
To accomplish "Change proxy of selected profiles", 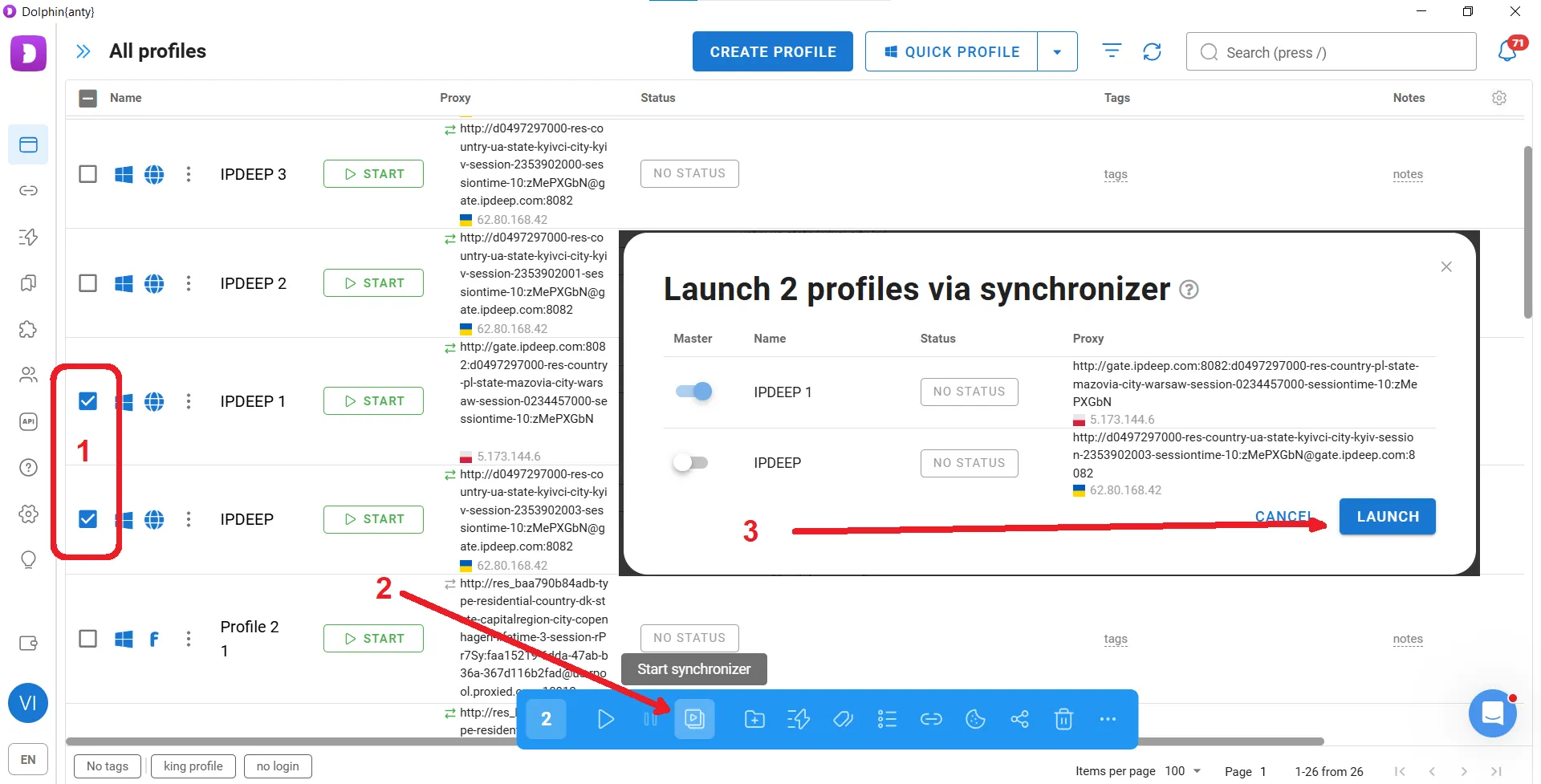I will [x=931, y=719].
